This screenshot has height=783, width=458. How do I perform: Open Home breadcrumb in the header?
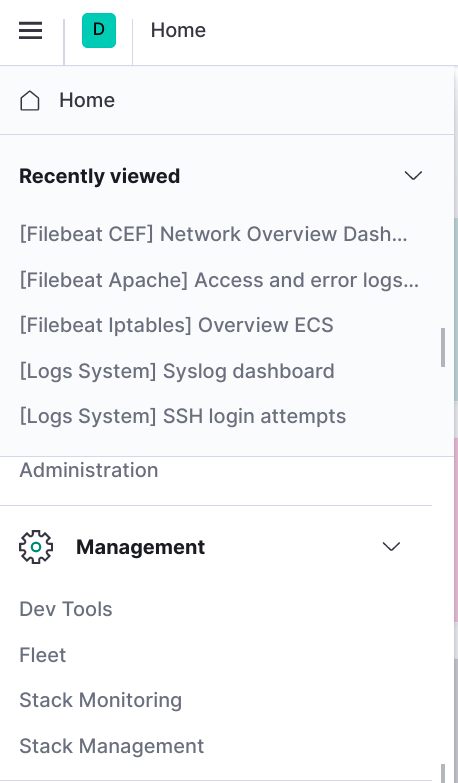coord(178,30)
